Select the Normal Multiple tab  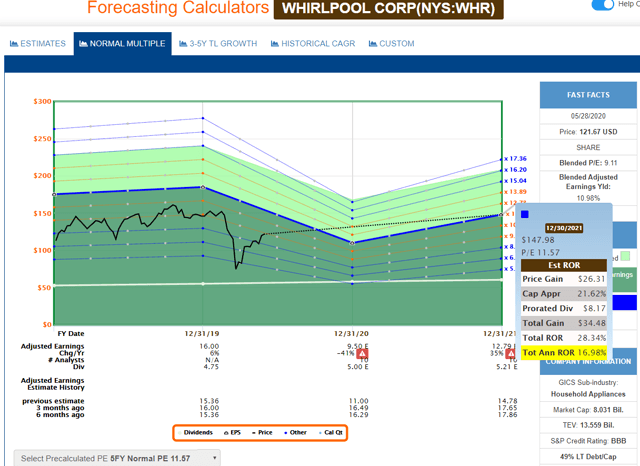122,44
